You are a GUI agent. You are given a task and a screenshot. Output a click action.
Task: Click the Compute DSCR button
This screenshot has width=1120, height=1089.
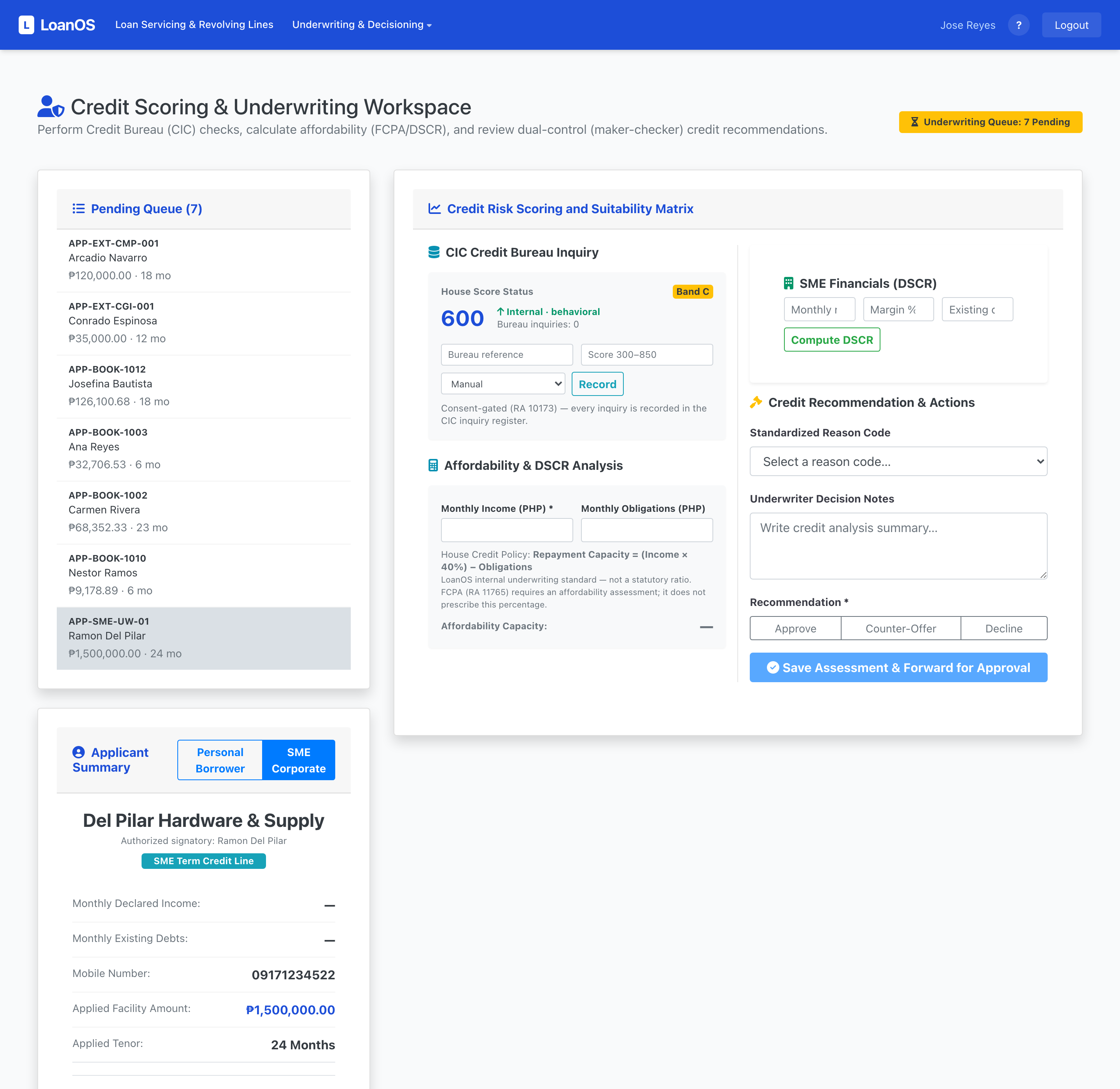832,340
